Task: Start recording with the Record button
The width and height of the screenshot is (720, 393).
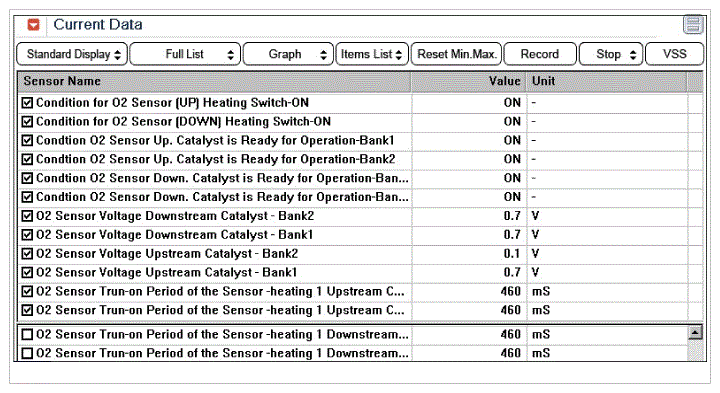Action: pyautogui.click(x=540, y=54)
